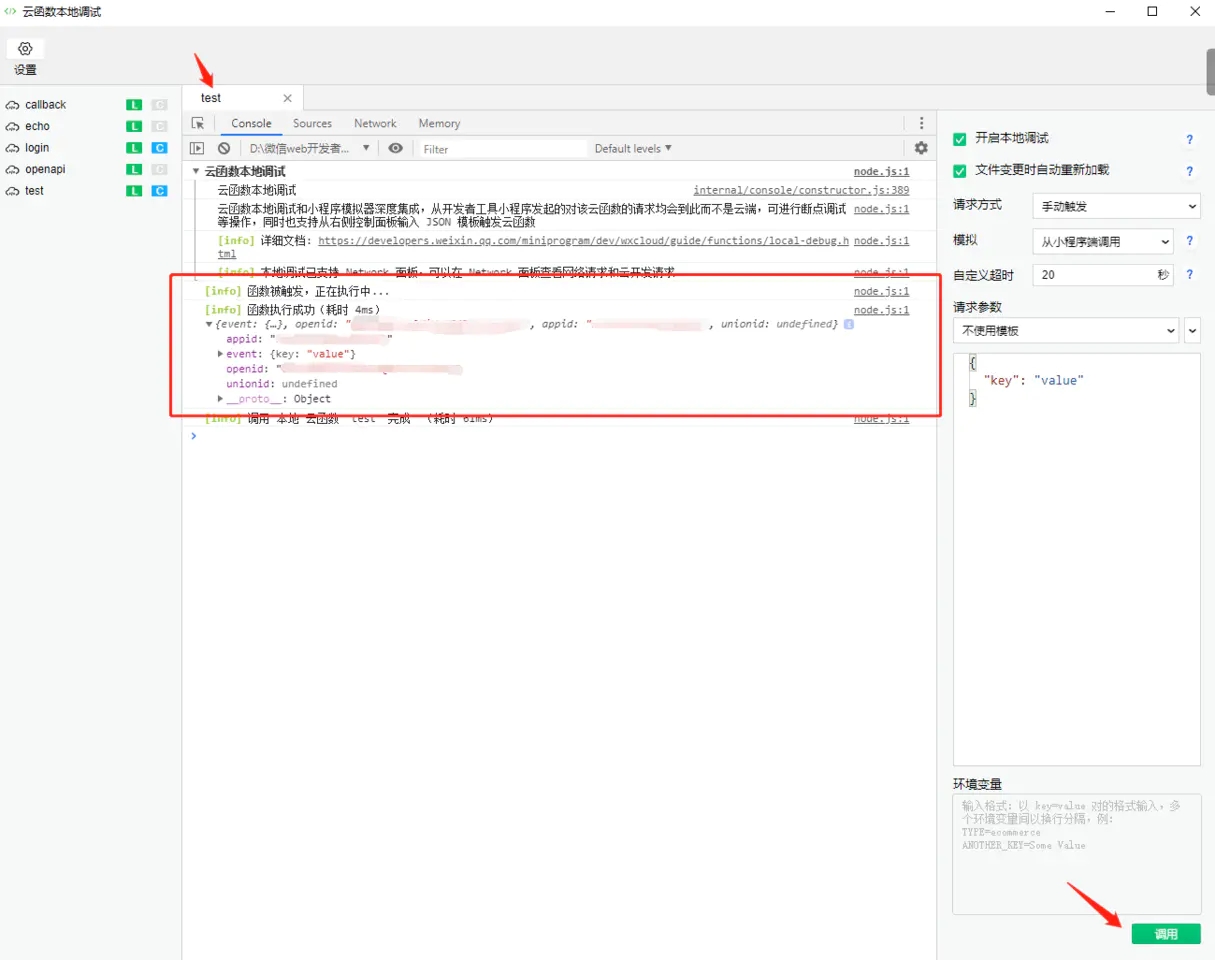This screenshot has width=1215, height=960.
Task: Click the cloud icon beside the test function
Action: (13, 191)
